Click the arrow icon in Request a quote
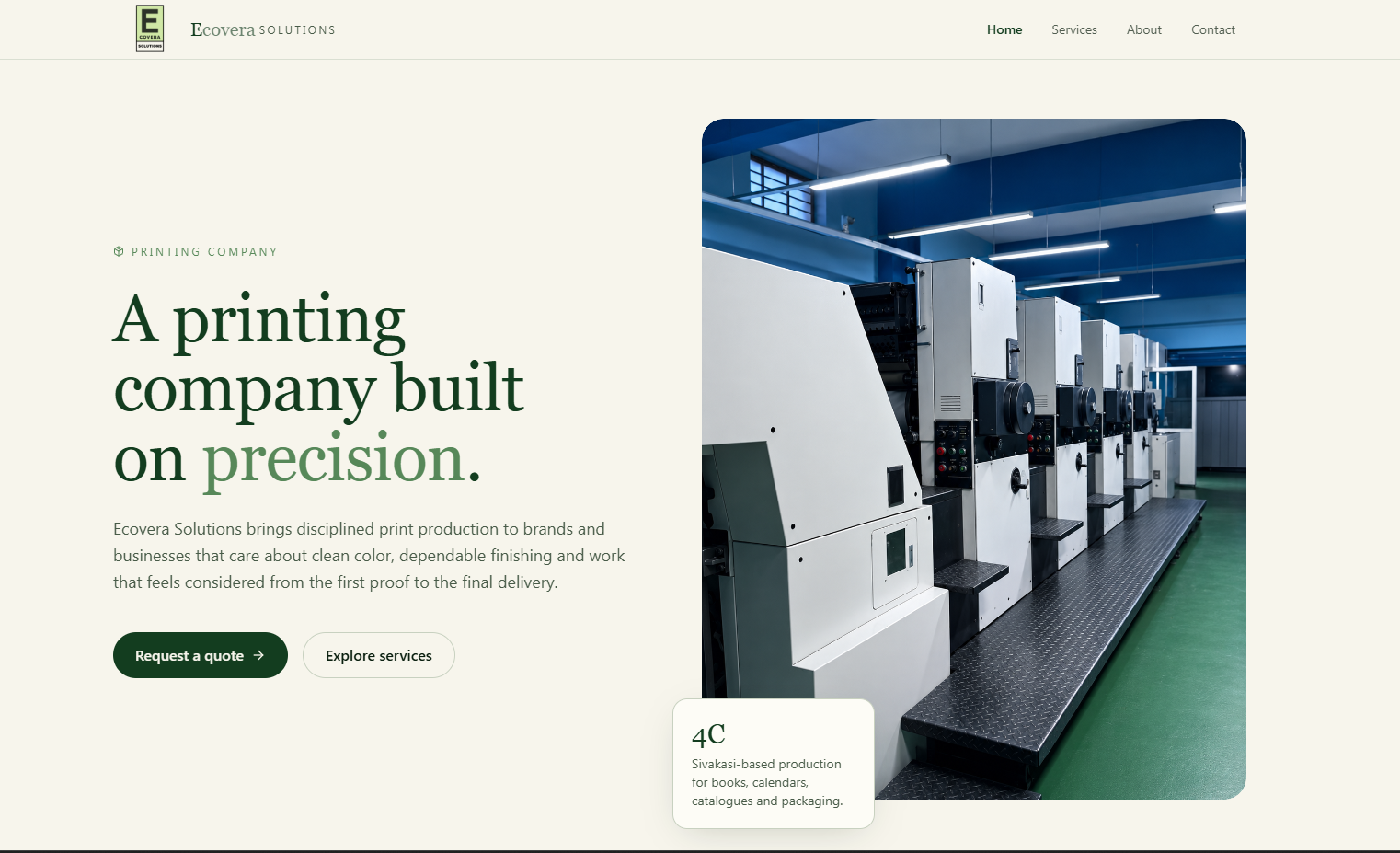Viewport: 1400px width, 853px height. click(x=258, y=655)
